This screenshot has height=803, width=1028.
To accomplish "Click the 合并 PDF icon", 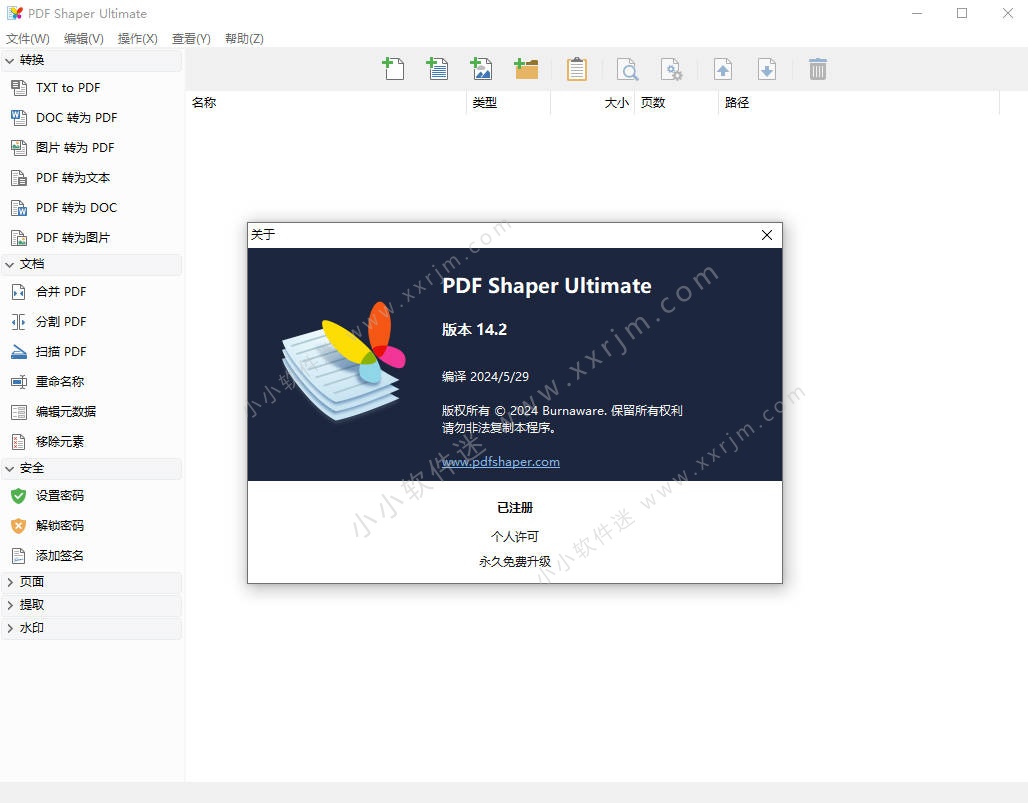I will tap(19, 292).
